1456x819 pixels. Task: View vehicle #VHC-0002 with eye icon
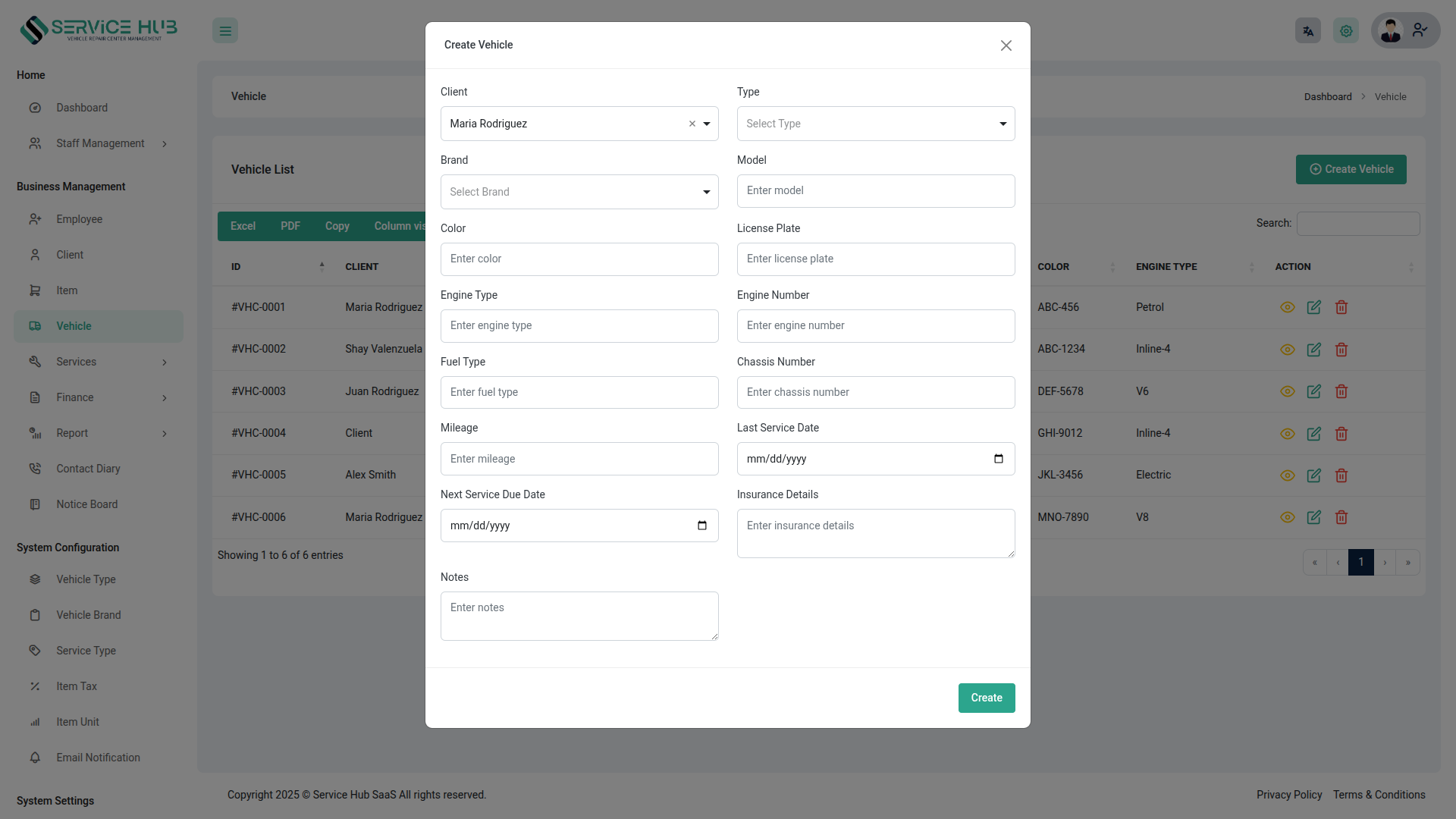(x=1288, y=350)
